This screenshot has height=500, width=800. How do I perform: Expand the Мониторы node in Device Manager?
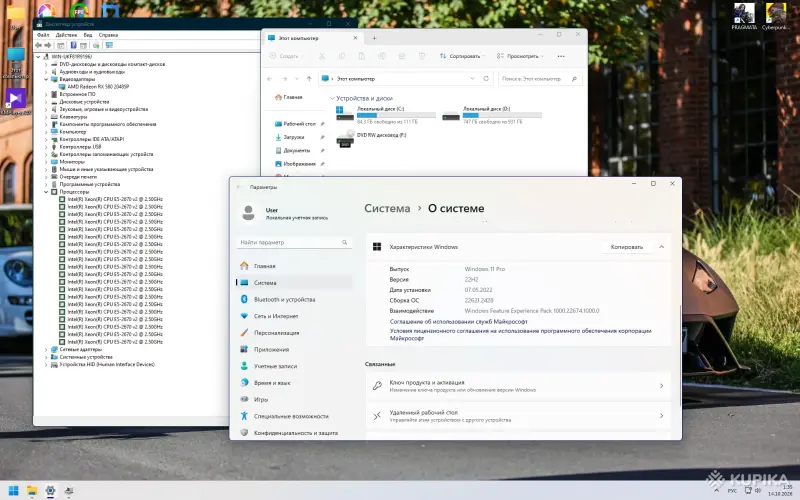coord(46,162)
